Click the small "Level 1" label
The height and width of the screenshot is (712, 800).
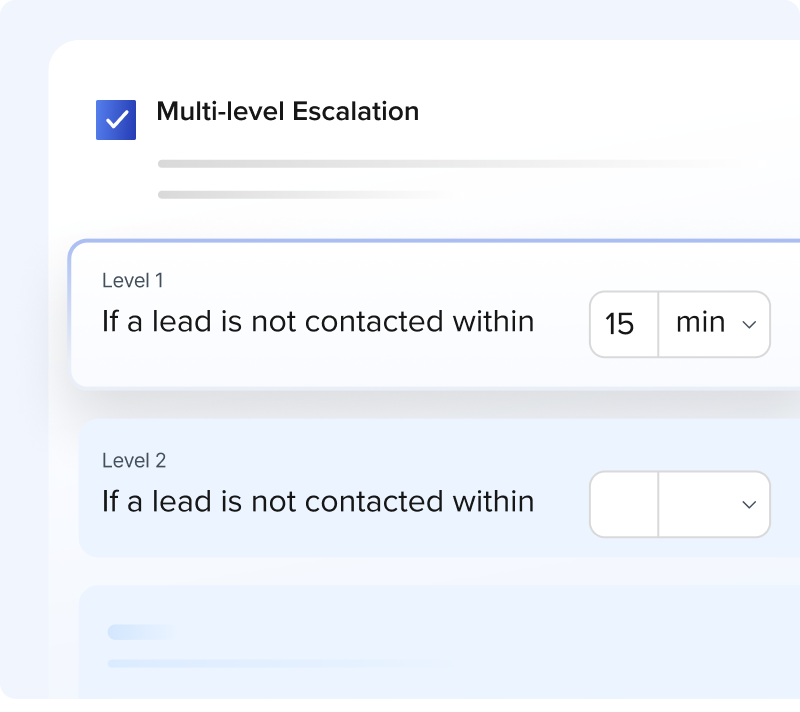point(133,281)
